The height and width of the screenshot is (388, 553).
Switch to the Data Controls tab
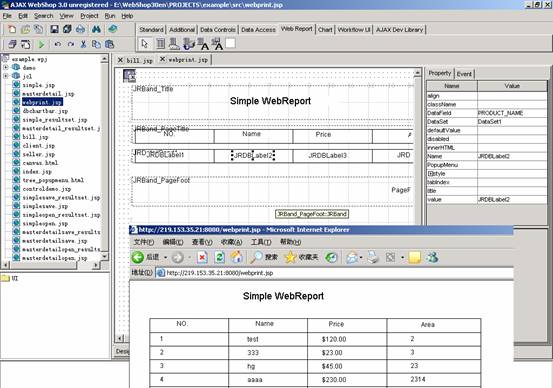[x=218, y=30]
